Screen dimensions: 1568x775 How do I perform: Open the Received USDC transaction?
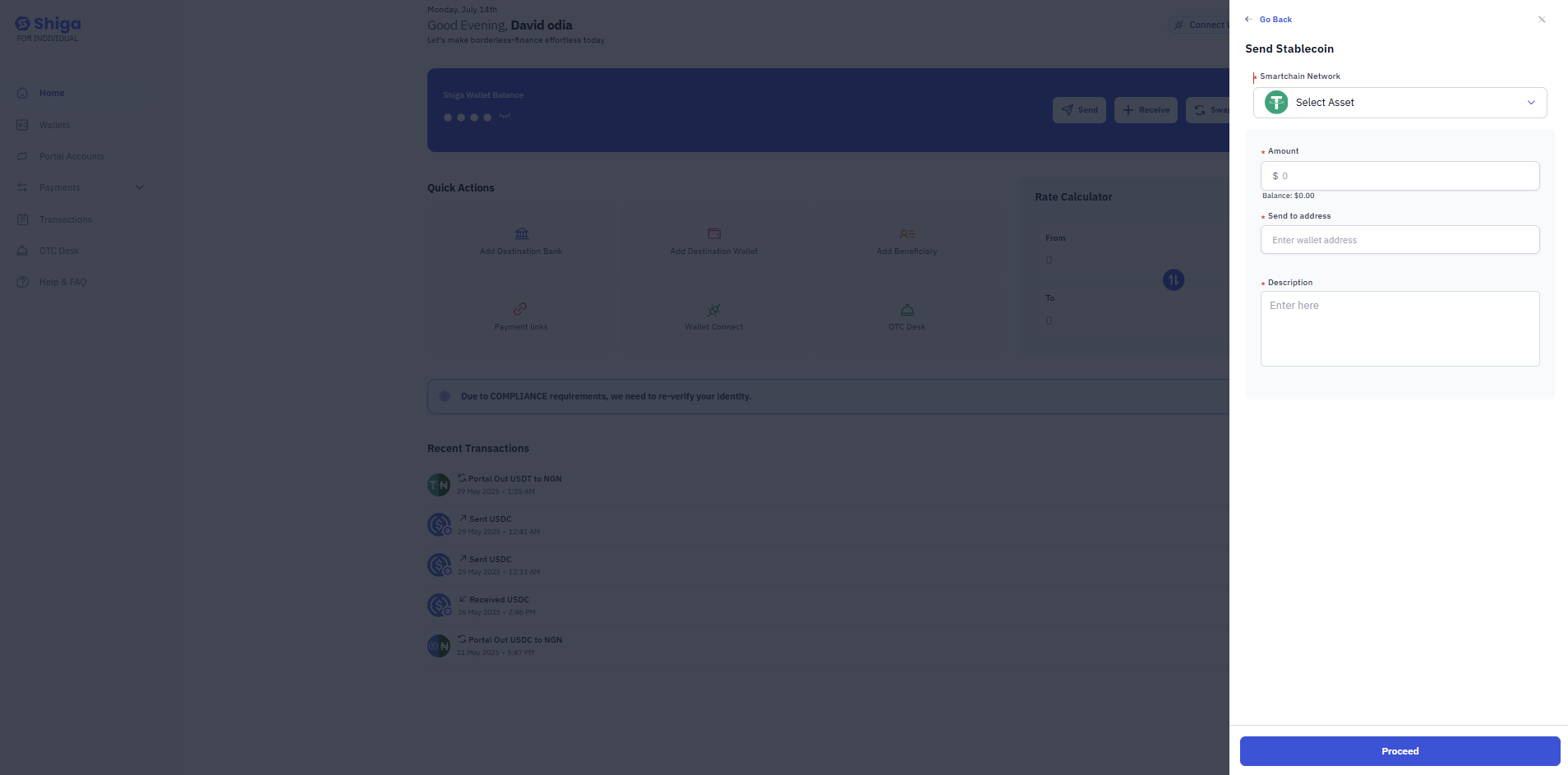click(828, 606)
